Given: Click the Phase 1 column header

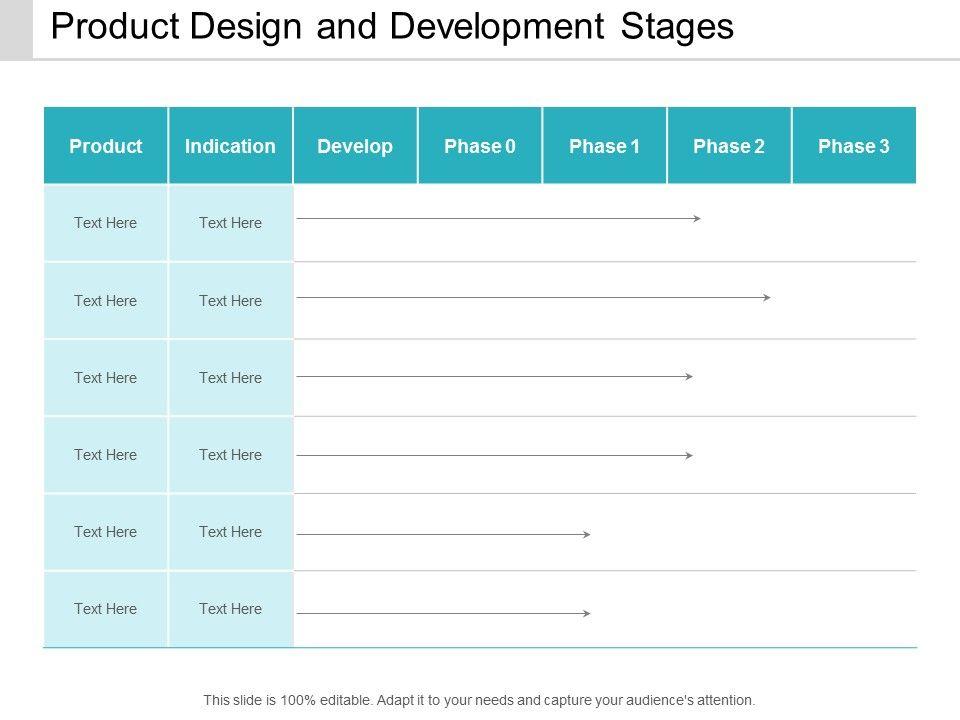Looking at the screenshot, I should point(604,146).
